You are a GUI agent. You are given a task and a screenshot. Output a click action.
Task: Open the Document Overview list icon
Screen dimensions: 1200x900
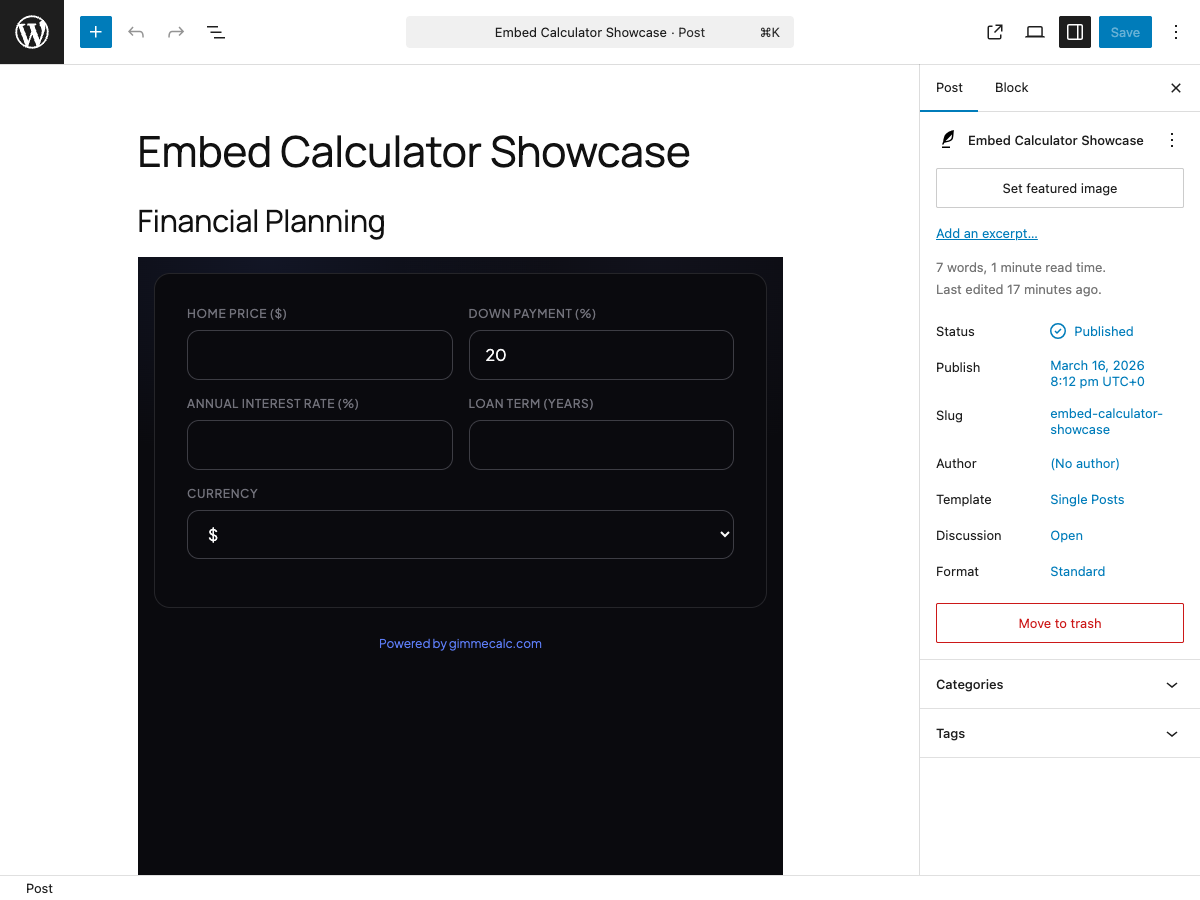216,31
